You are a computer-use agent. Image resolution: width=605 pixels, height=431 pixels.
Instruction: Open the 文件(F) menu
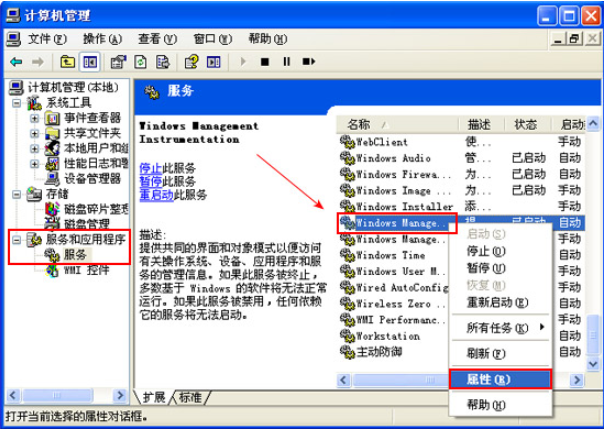47,39
